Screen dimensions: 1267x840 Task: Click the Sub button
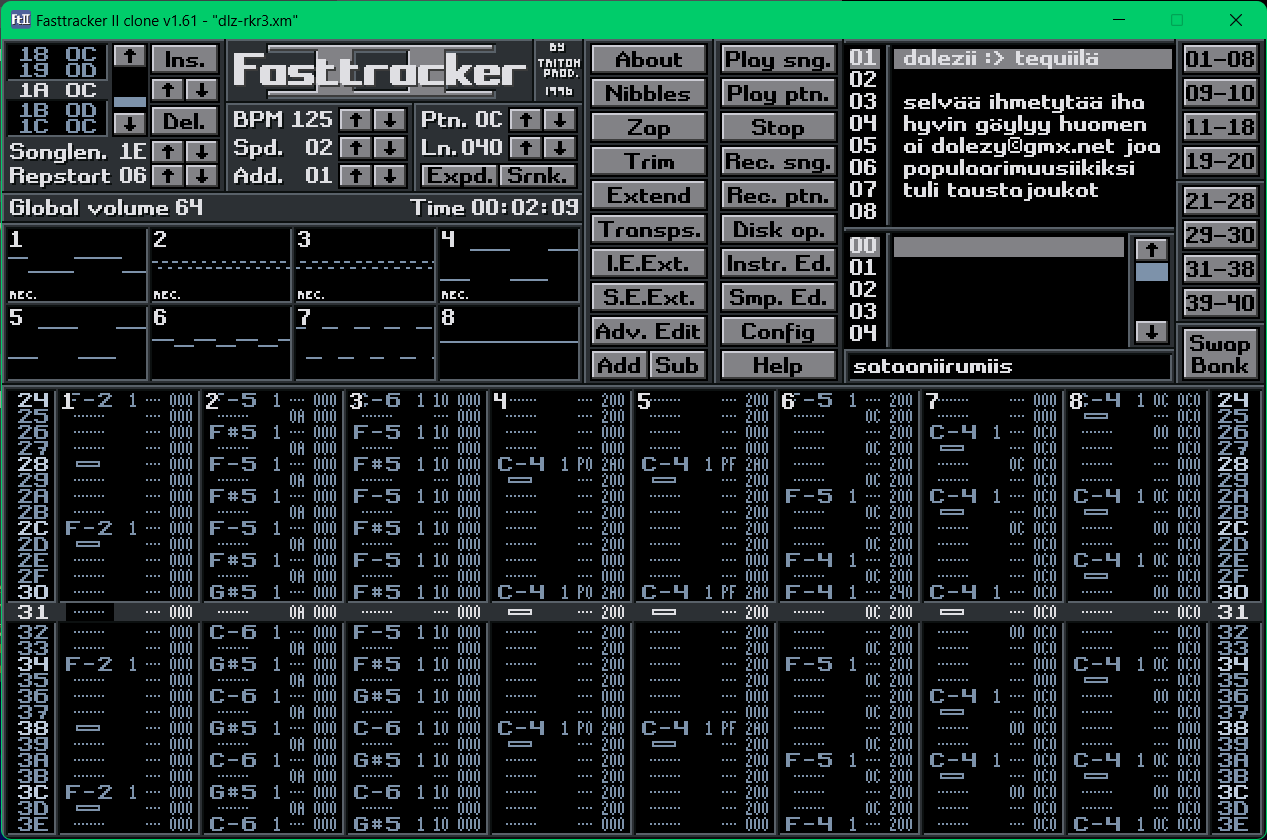pos(677,365)
